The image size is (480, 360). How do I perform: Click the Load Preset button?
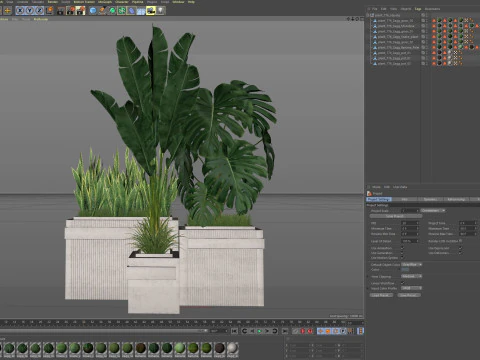click(x=381, y=295)
